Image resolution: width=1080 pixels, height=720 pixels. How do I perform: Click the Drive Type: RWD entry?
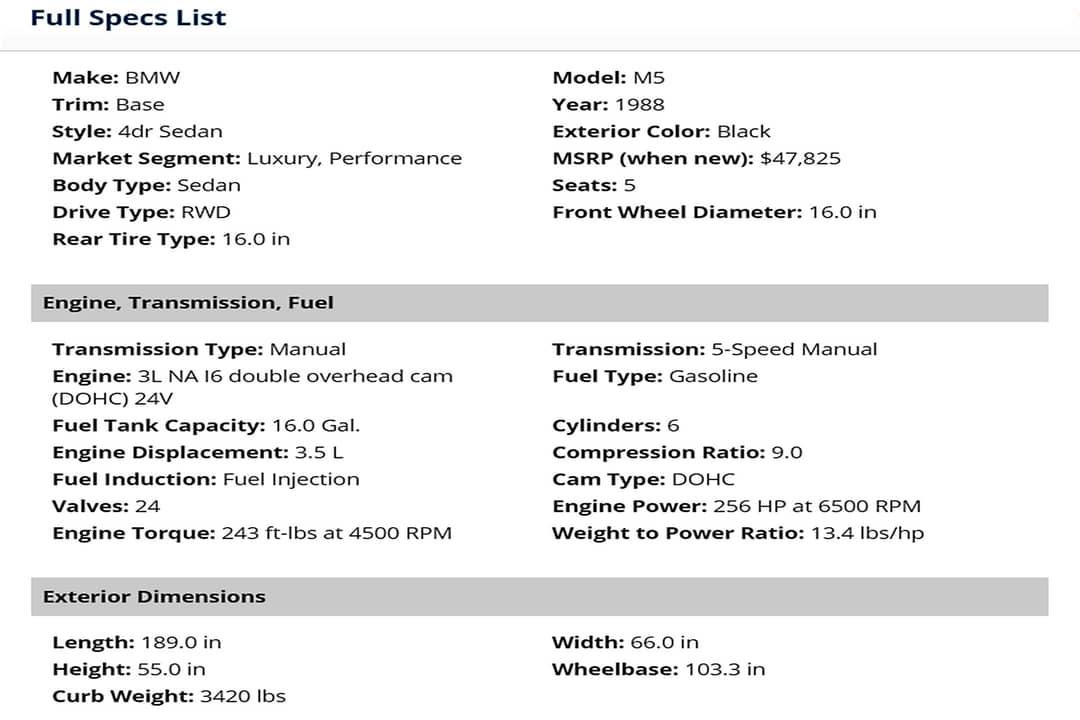click(141, 212)
